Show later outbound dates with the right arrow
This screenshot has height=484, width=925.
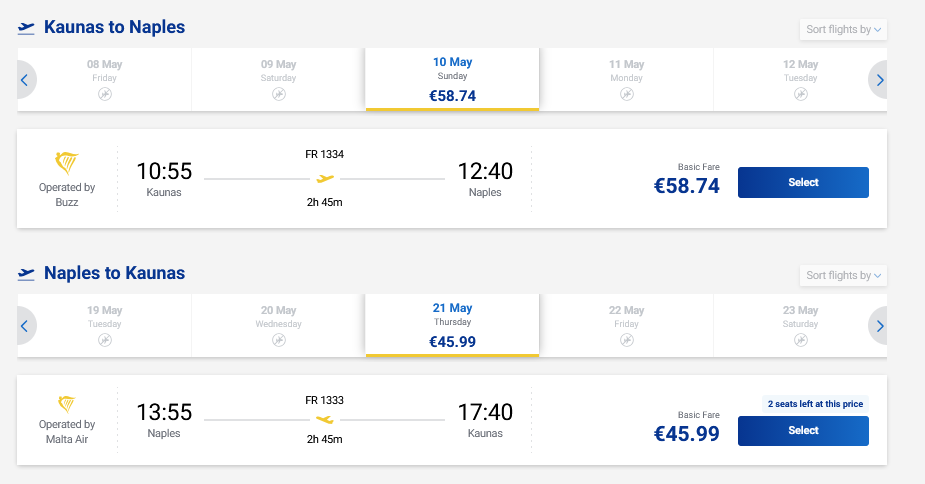tap(880, 80)
